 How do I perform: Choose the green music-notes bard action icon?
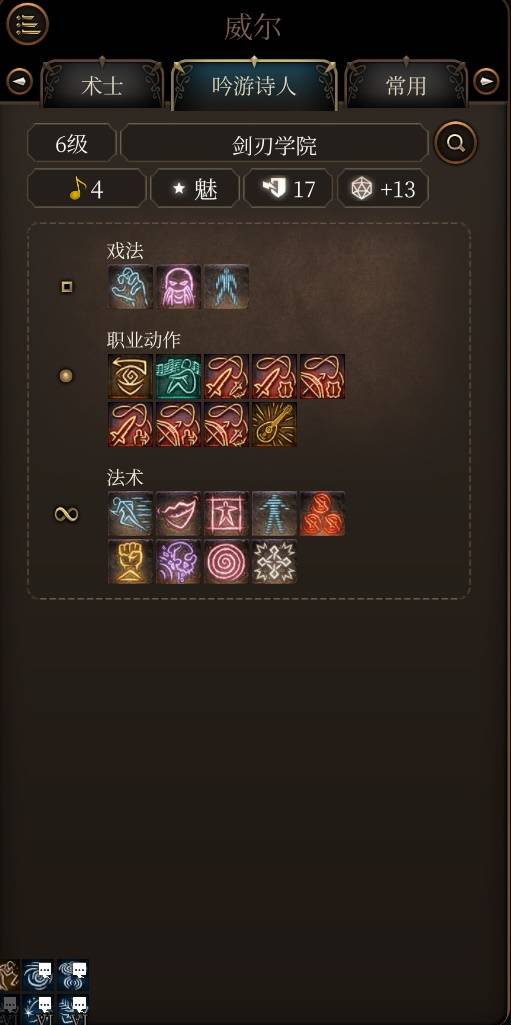click(178, 377)
